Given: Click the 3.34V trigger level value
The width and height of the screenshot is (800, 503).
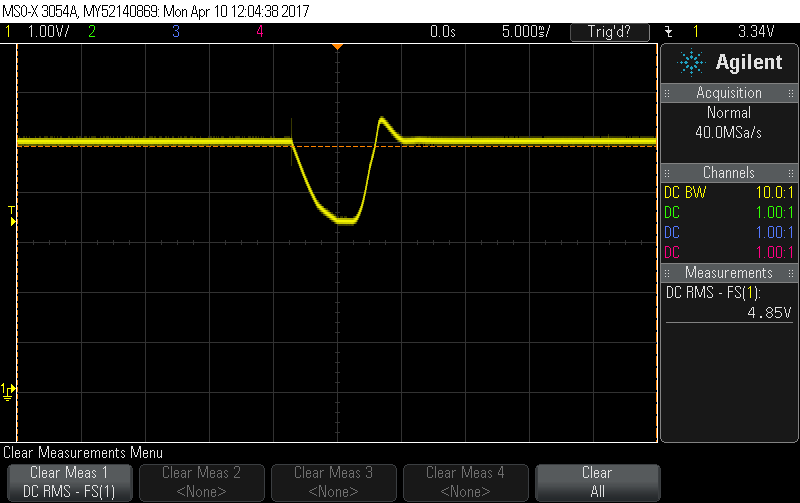Looking at the screenshot, I should click(x=756, y=32).
